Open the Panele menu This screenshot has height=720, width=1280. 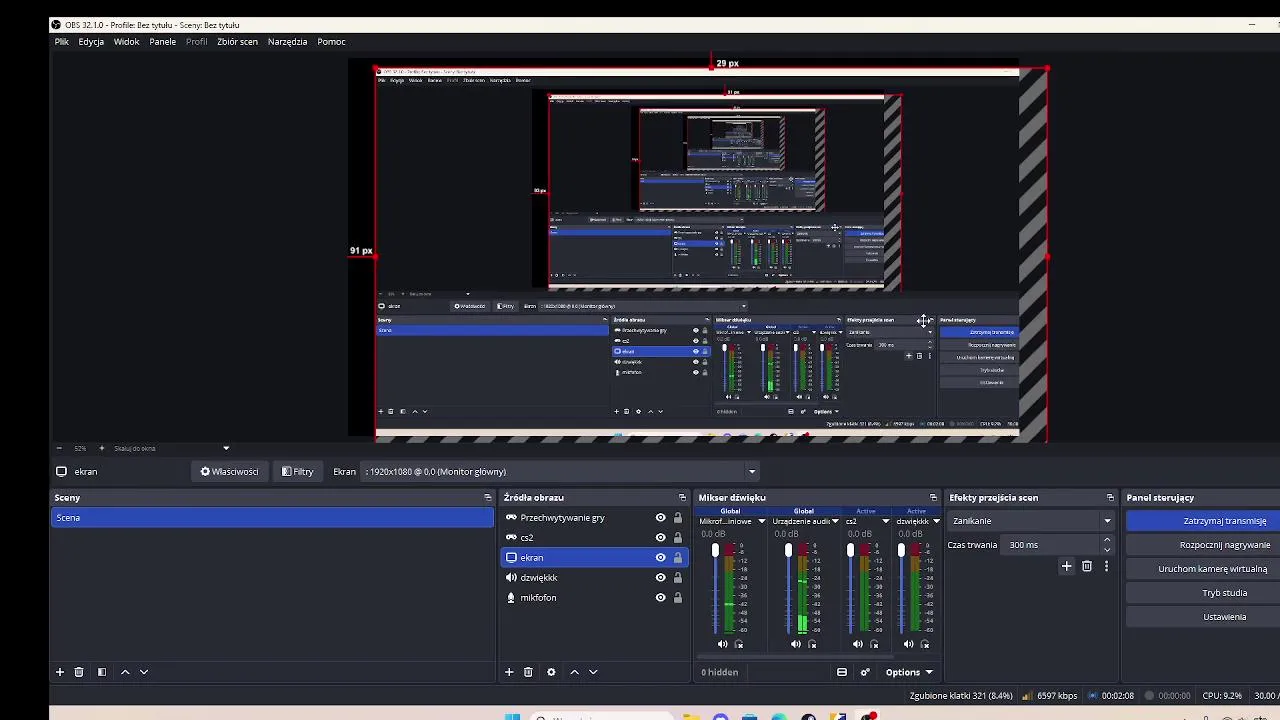163,42
